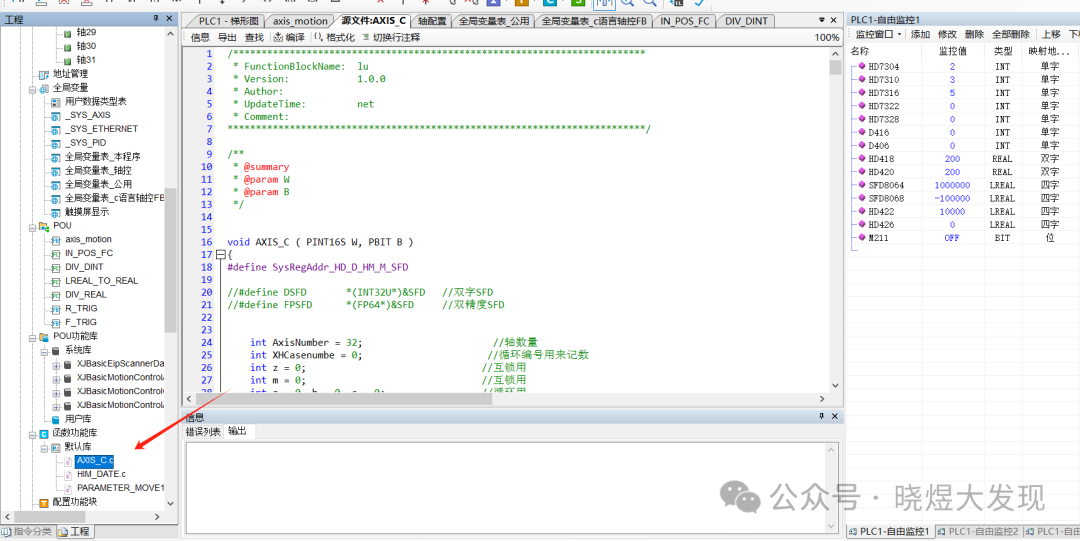This screenshot has height=541, width=1080.
Task: Select _SYS_ETHERNET in the project tree
Action: click(x=101, y=129)
